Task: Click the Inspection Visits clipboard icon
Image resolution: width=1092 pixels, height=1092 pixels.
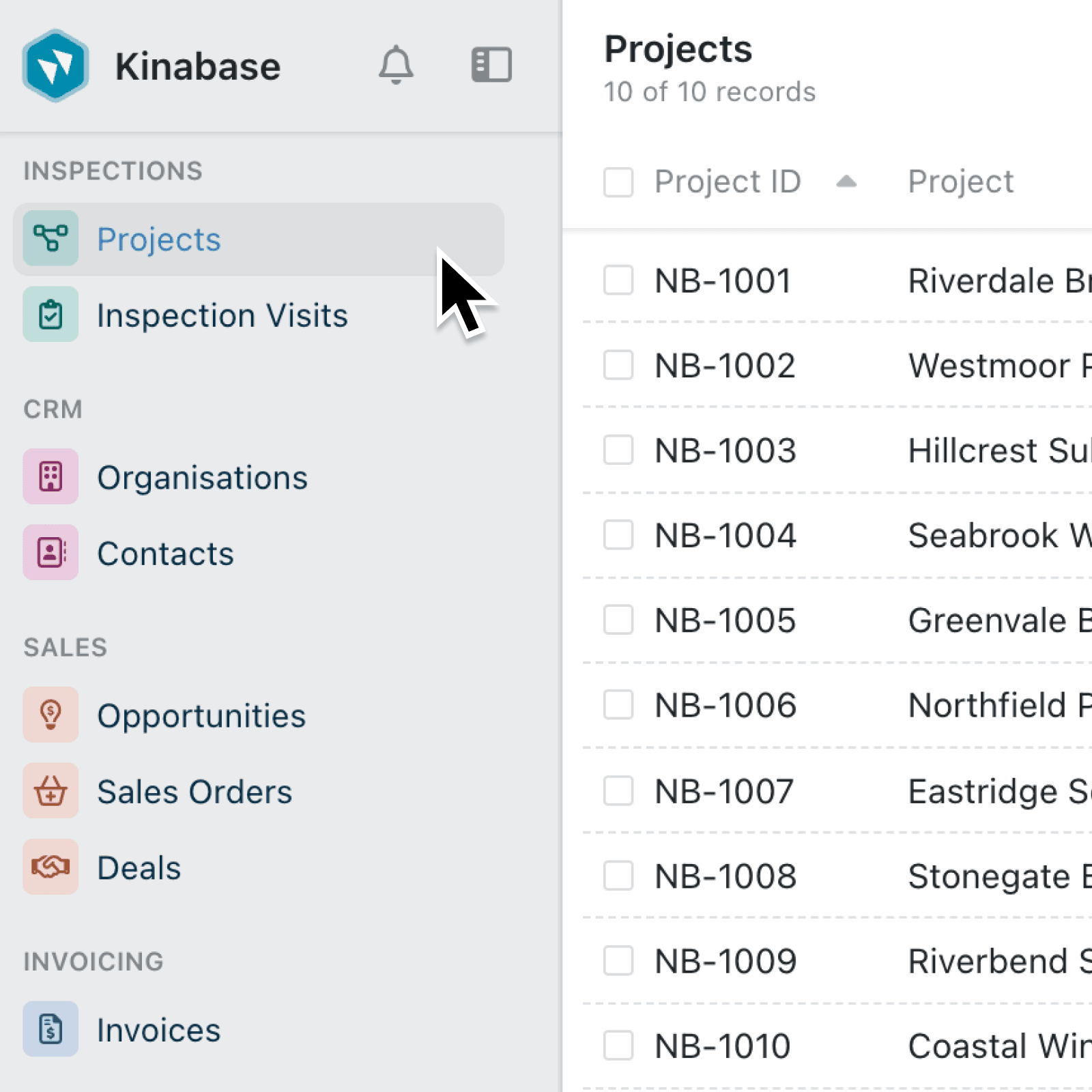Action: coord(50,315)
